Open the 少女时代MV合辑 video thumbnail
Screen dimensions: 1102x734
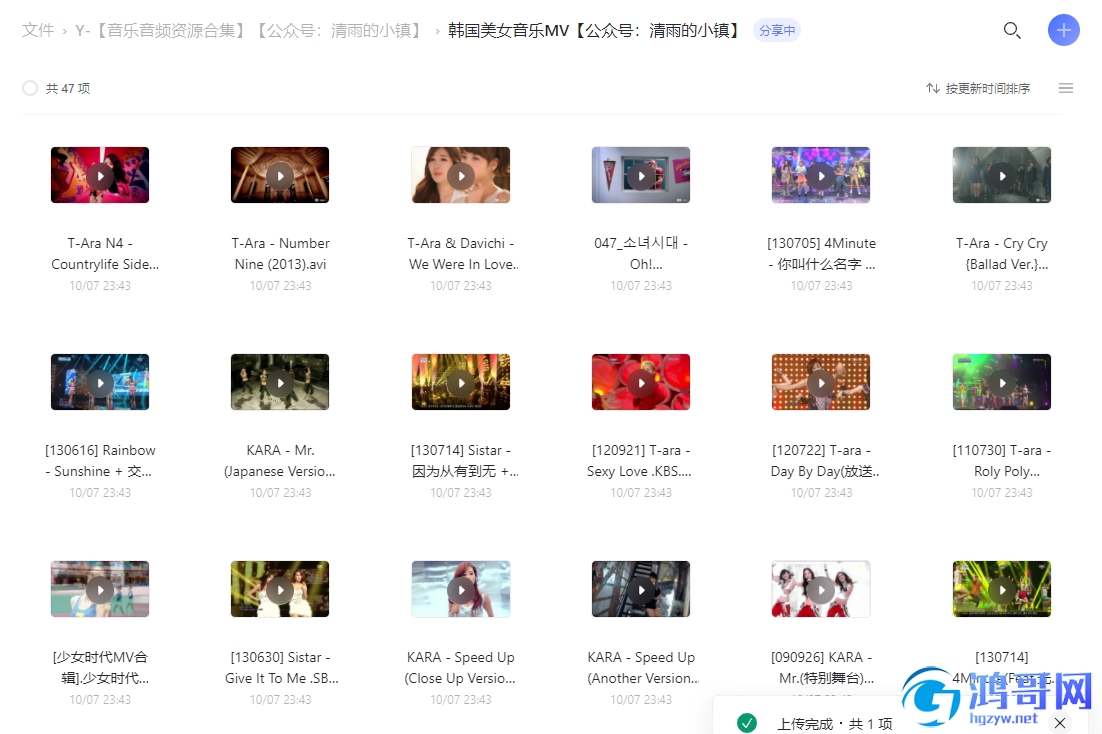[x=100, y=589]
